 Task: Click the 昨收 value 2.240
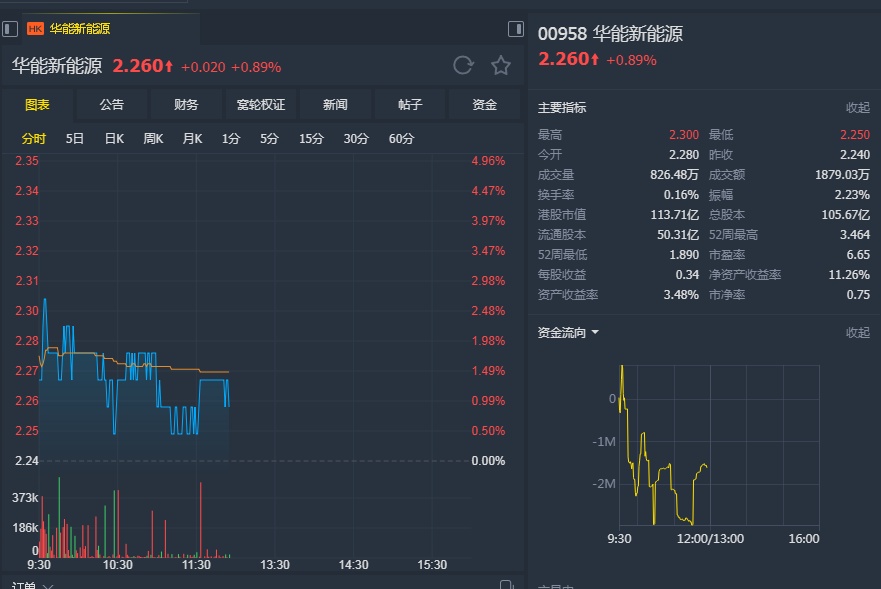click(855, 155)
